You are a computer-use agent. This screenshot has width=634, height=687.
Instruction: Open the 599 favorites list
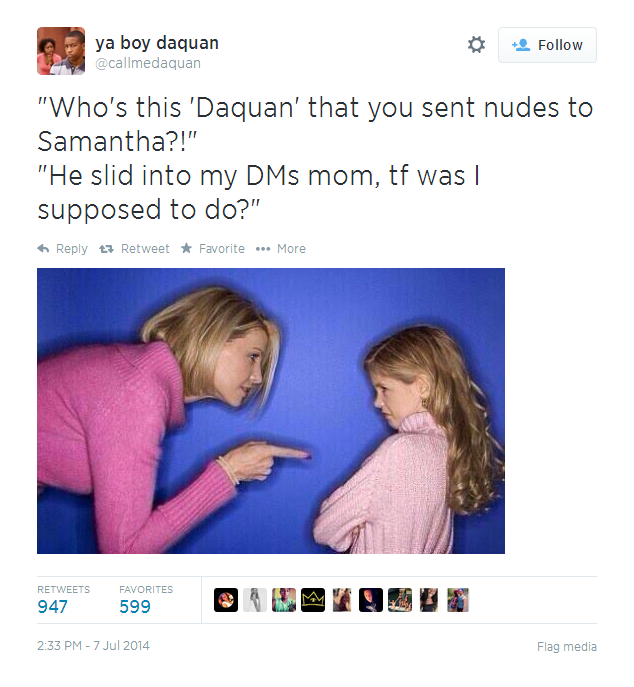tap(146, 600)
